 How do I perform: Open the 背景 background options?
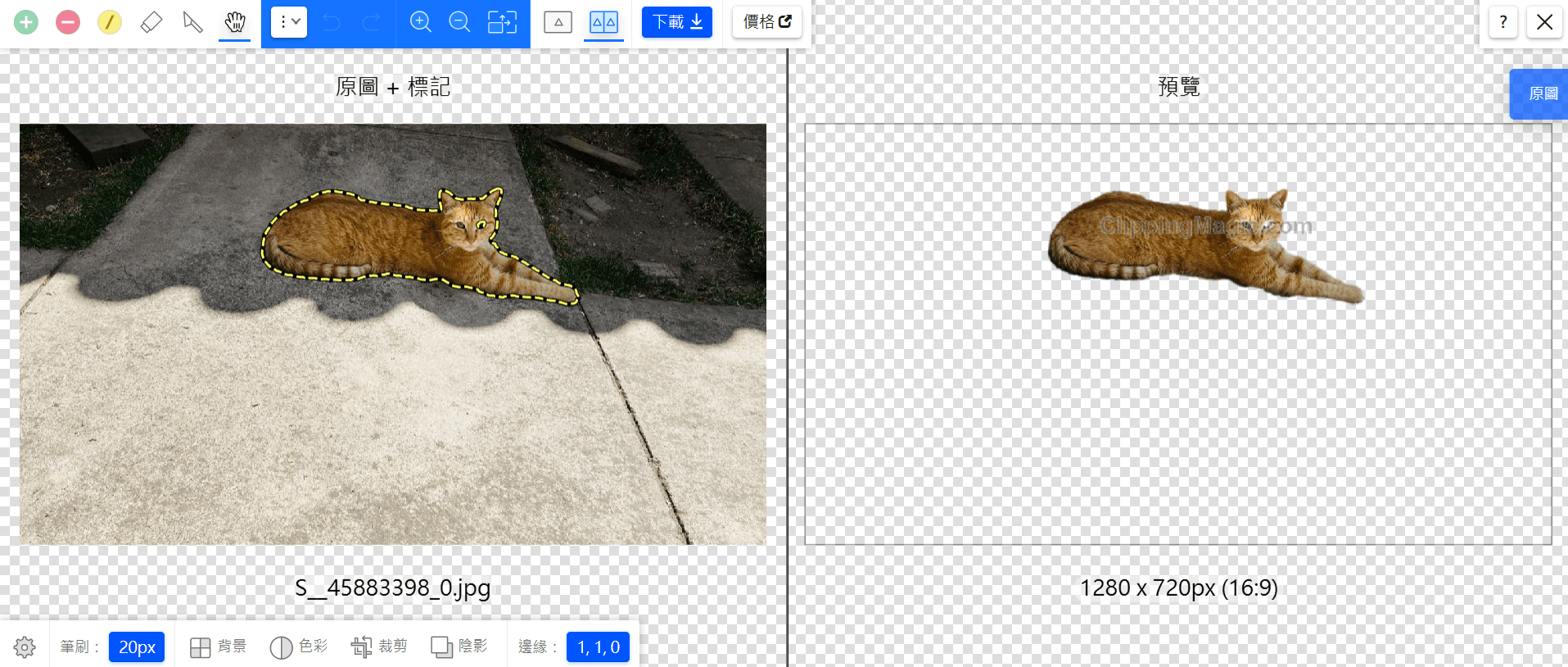pos(218,647)
